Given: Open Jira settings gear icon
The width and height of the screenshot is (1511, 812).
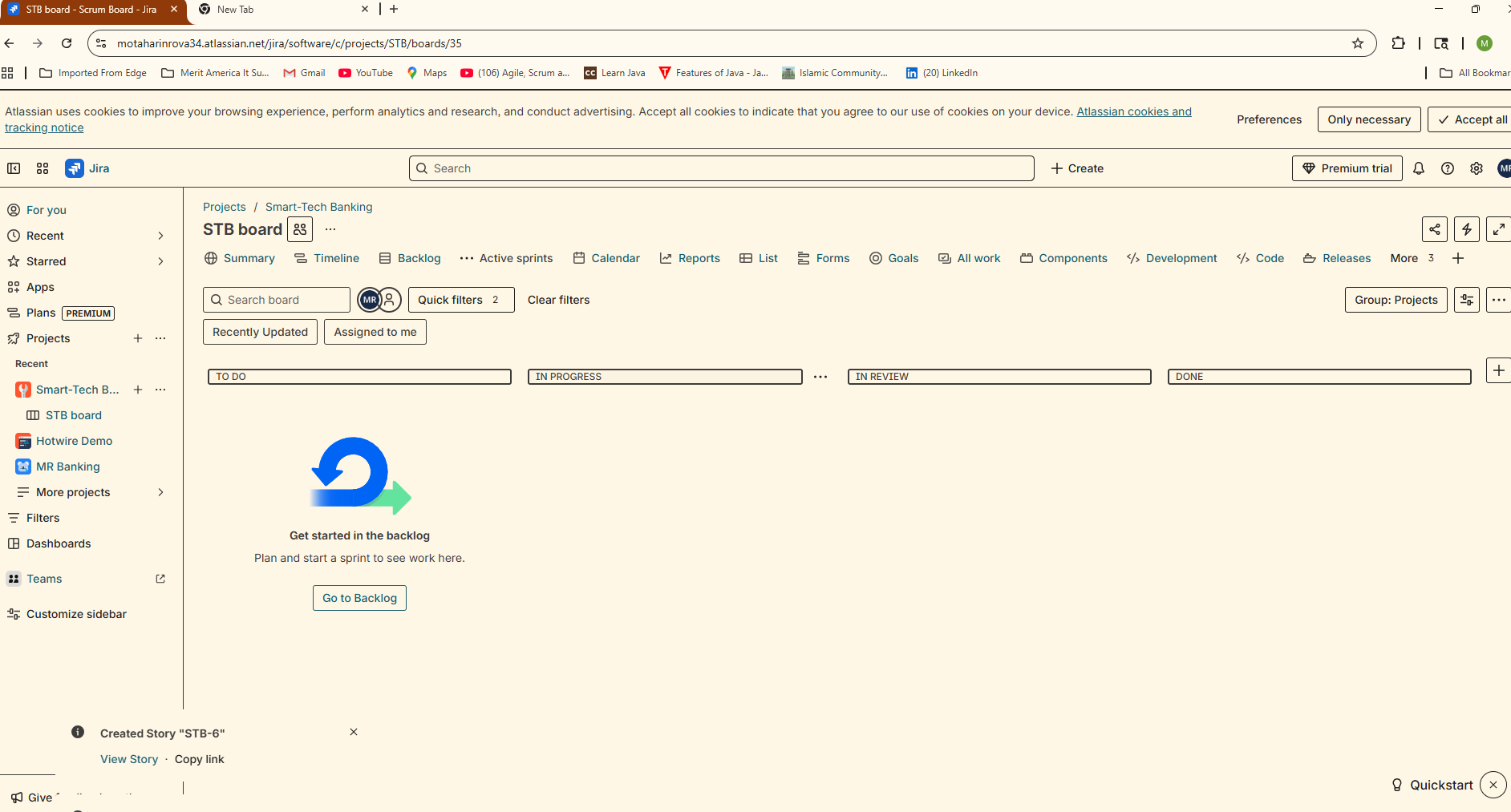Looking at the screenshot, I should tap(1477, 168).
